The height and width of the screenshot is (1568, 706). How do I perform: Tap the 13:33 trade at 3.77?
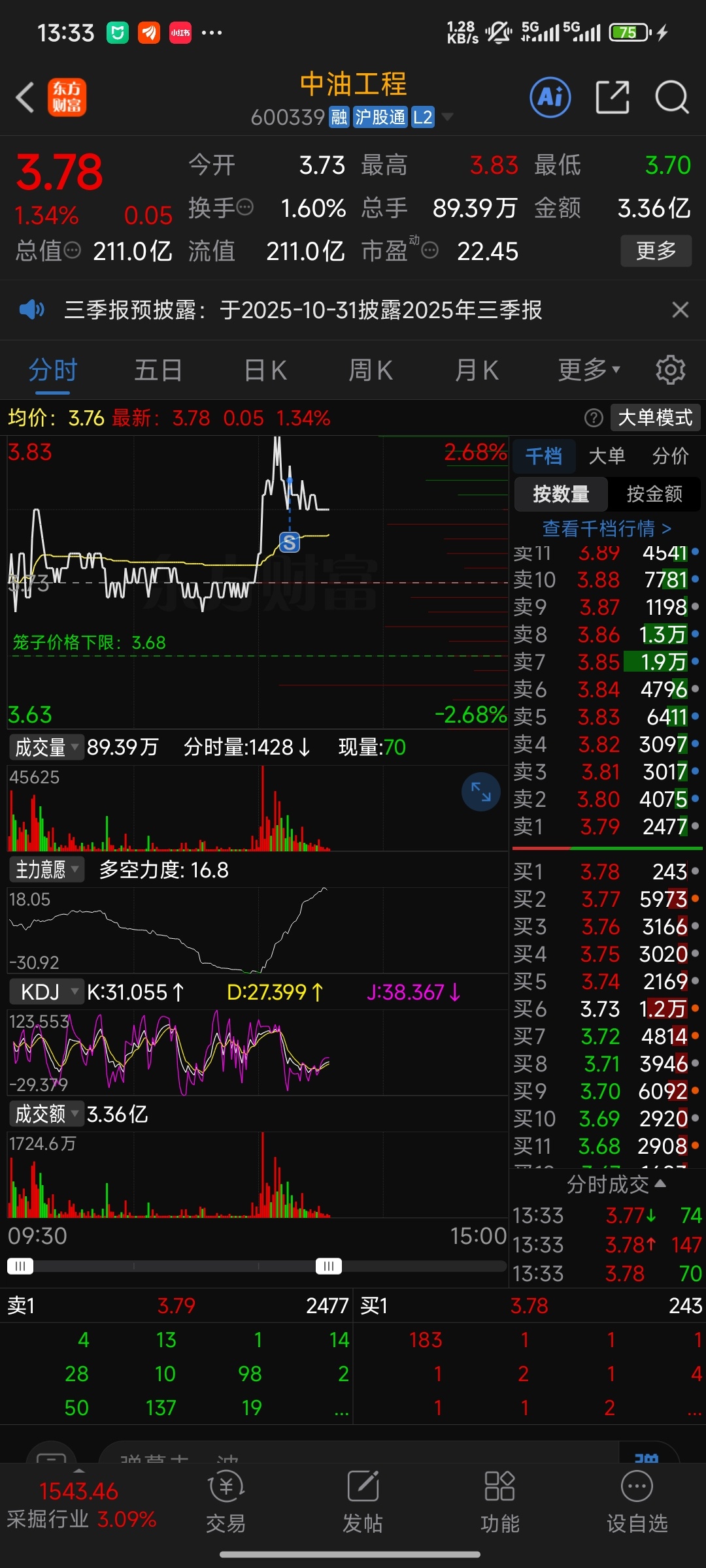click(607, 1215)
